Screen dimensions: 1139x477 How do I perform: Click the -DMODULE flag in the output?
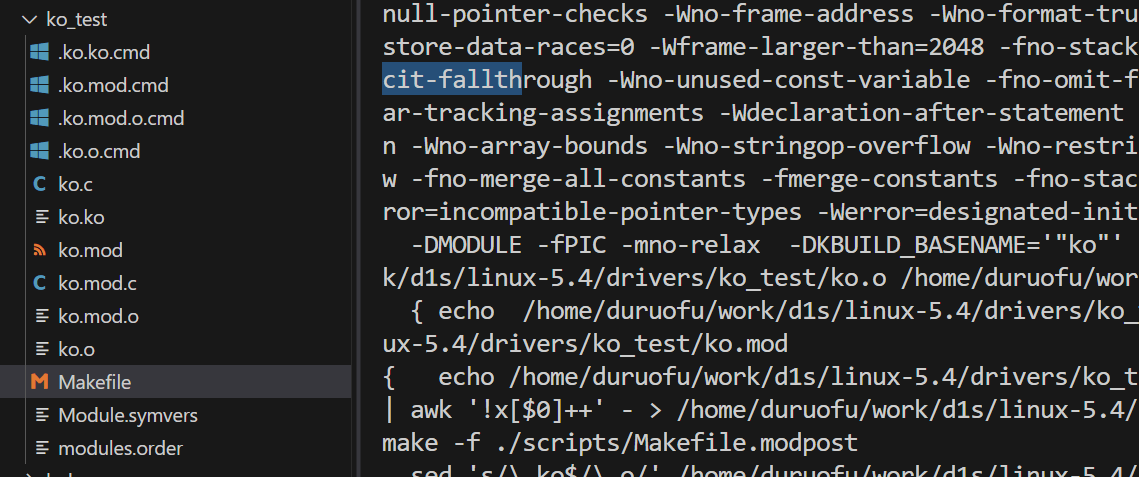[466, 245]
